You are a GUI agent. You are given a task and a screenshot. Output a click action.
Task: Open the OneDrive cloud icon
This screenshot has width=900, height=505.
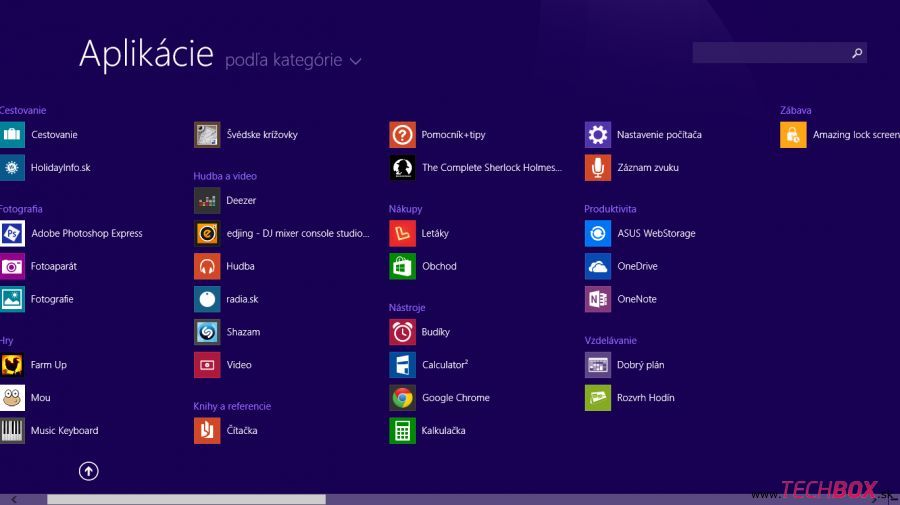click(x=598, y=266)
